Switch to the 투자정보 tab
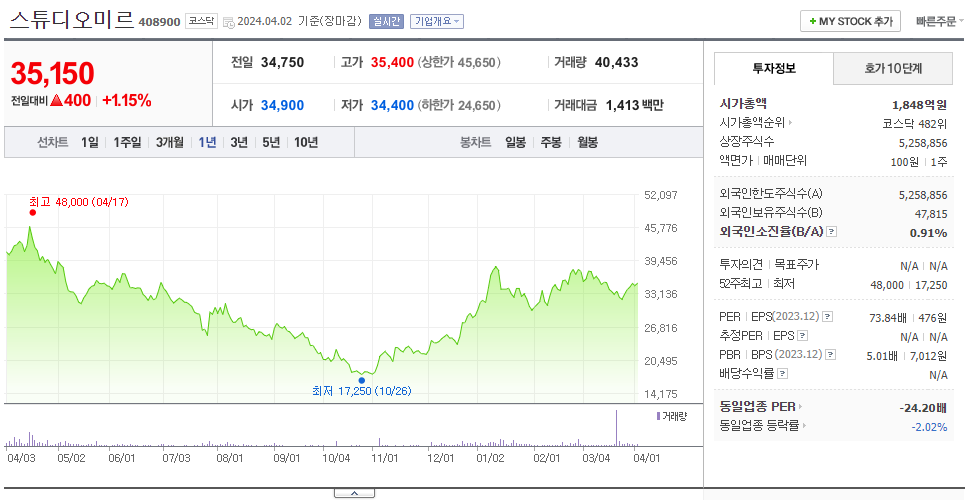The height and width of the screenshot is (500, 968). click(774, 69)
